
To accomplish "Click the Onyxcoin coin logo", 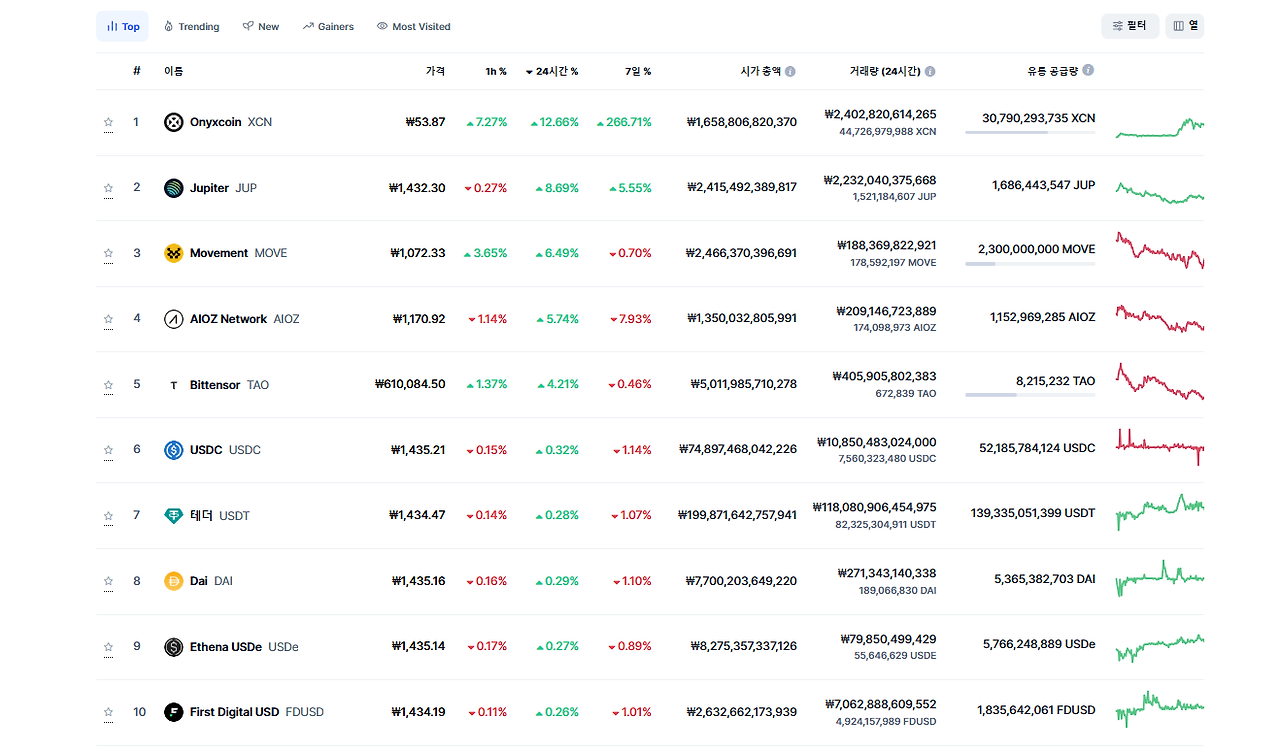I will (x=174, y=122).
